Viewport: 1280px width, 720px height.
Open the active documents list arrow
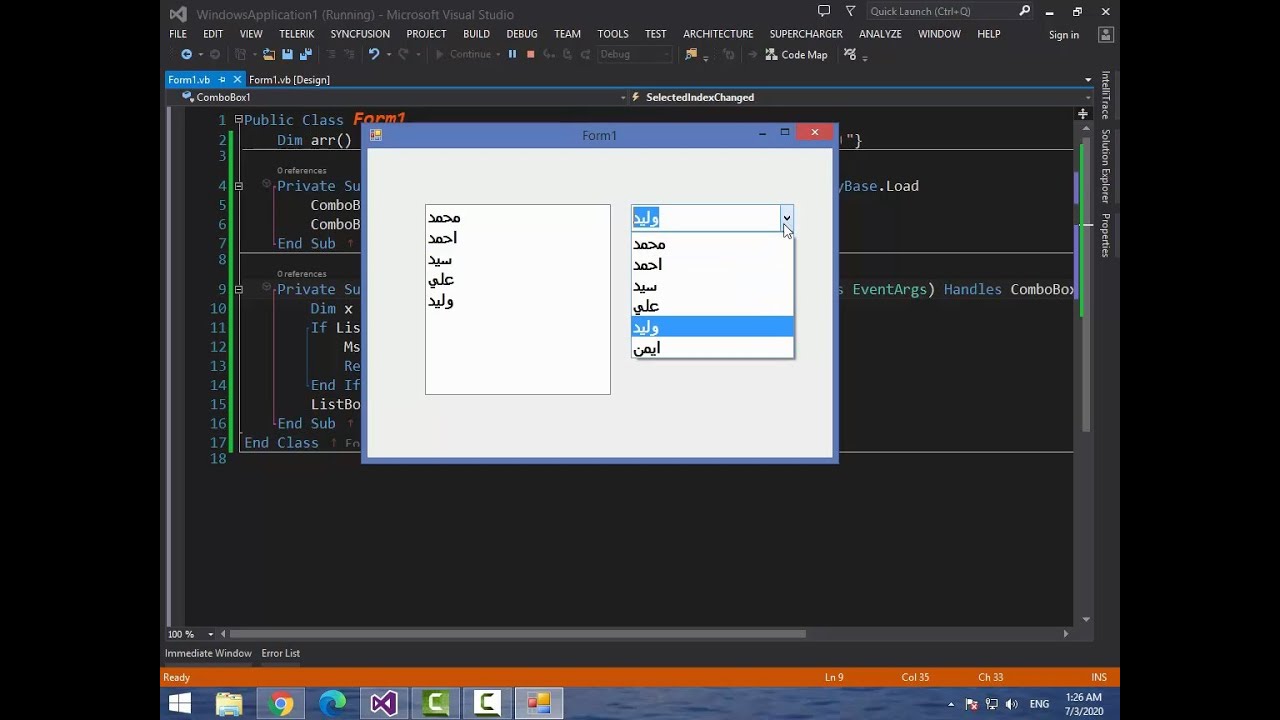(x=1088, y=80)
